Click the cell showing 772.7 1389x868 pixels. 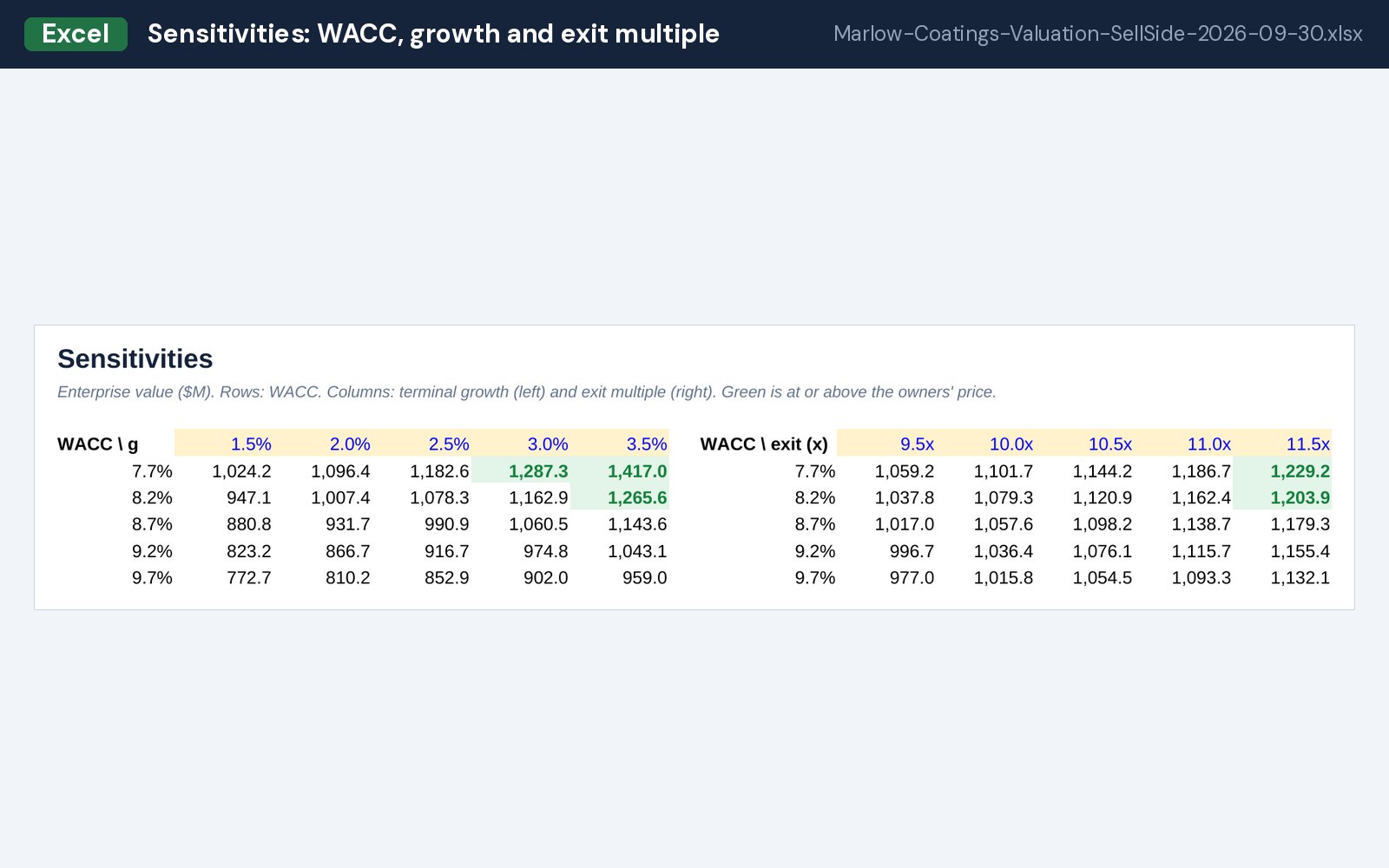coord(249,578)
